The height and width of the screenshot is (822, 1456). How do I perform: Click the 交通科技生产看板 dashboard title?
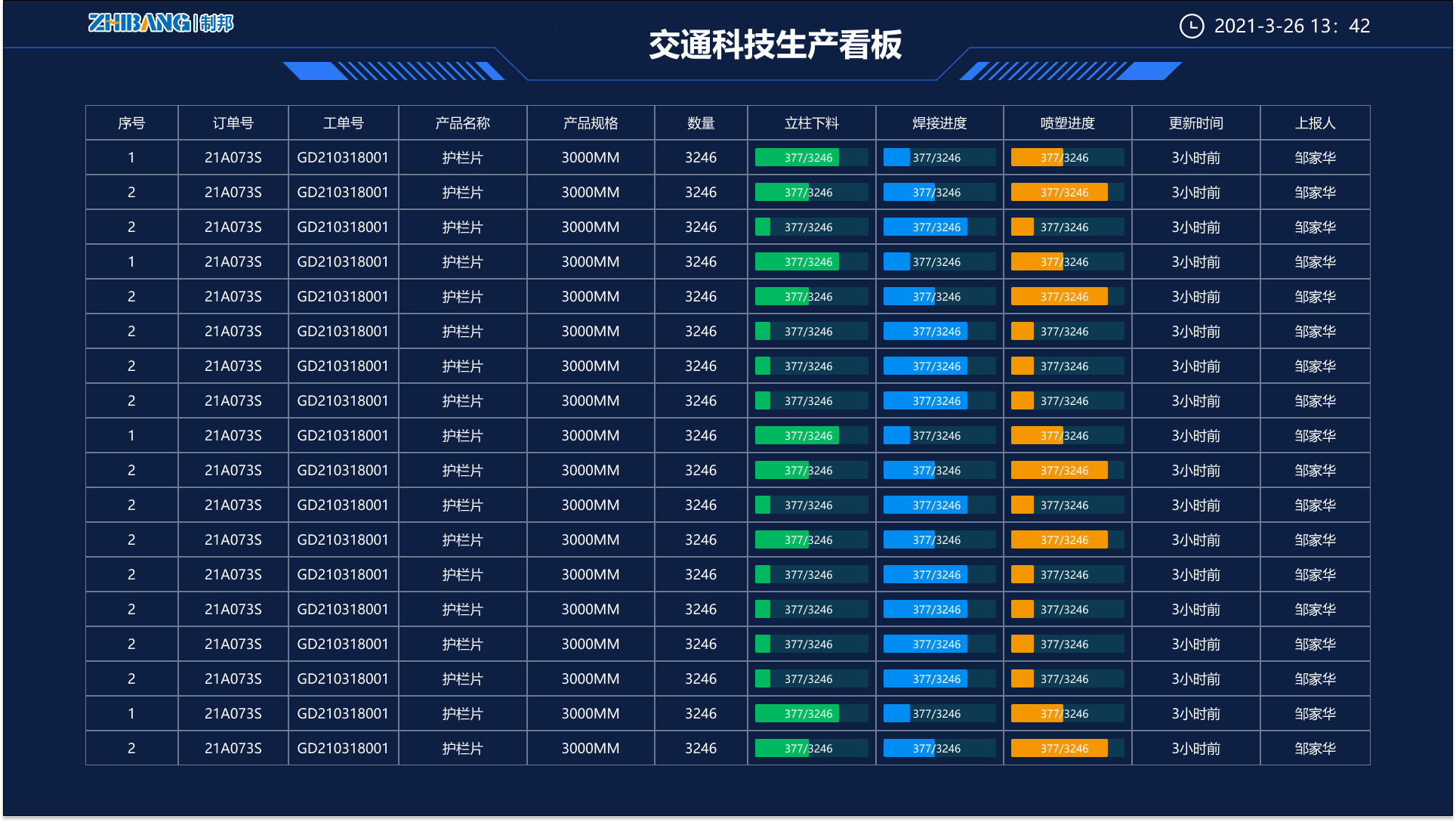(775, 45)
